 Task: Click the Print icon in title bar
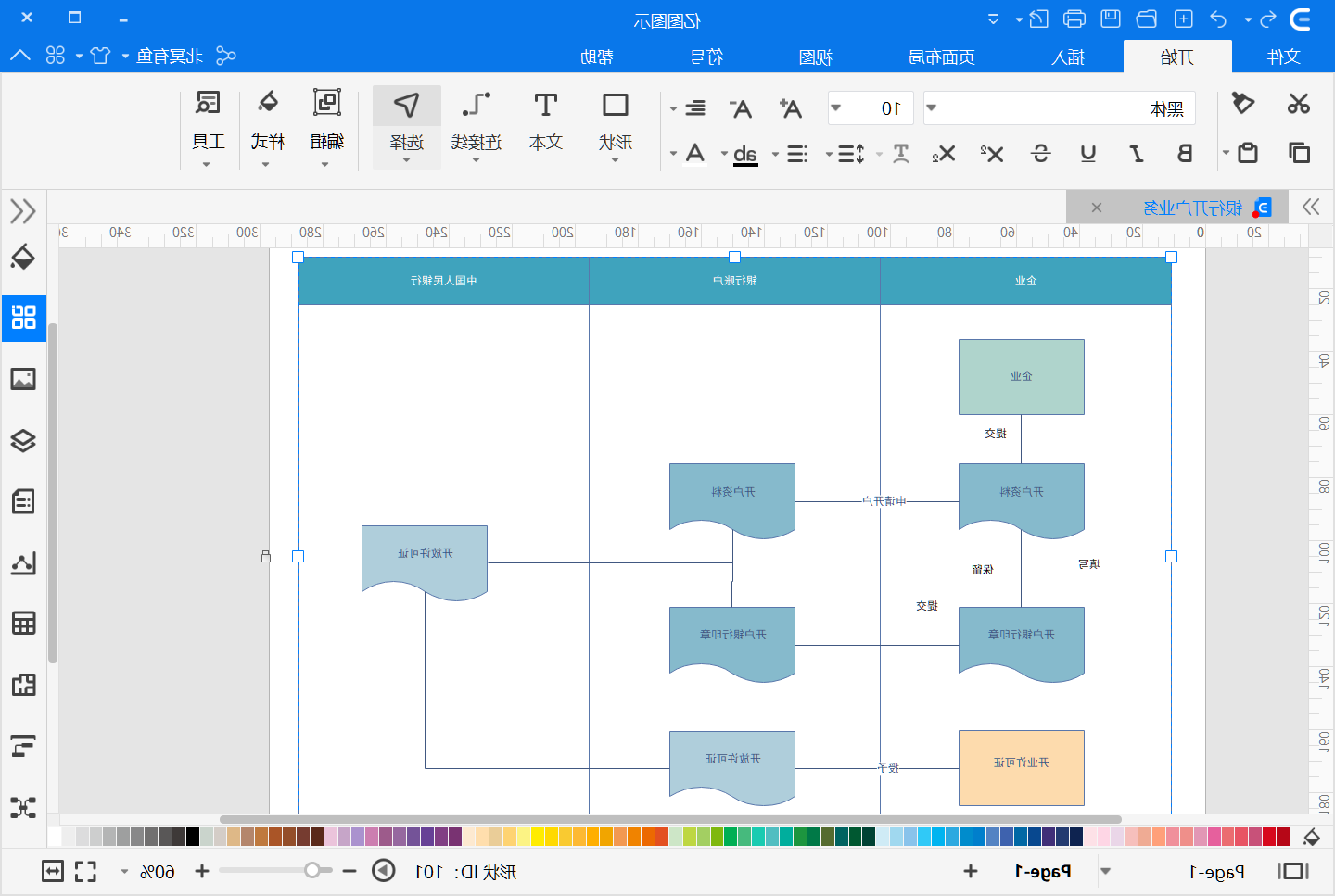(x=1074, y=19)
